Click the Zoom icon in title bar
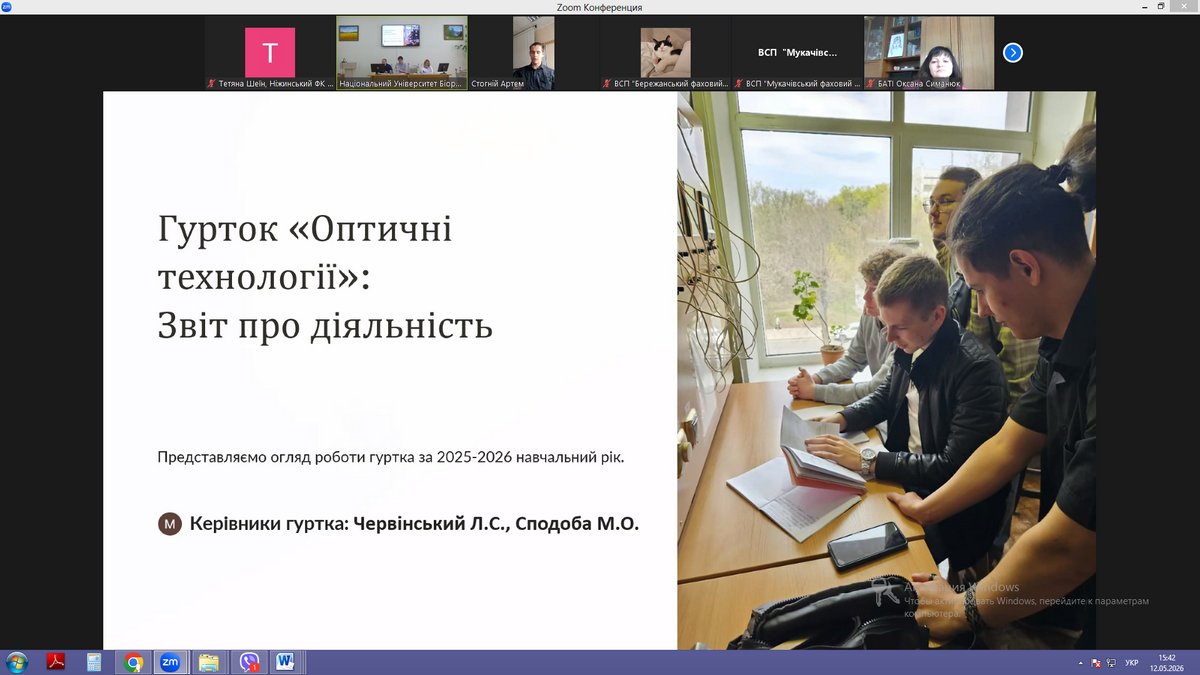The height and width of the screenshot is (675, 1200). 6,7
